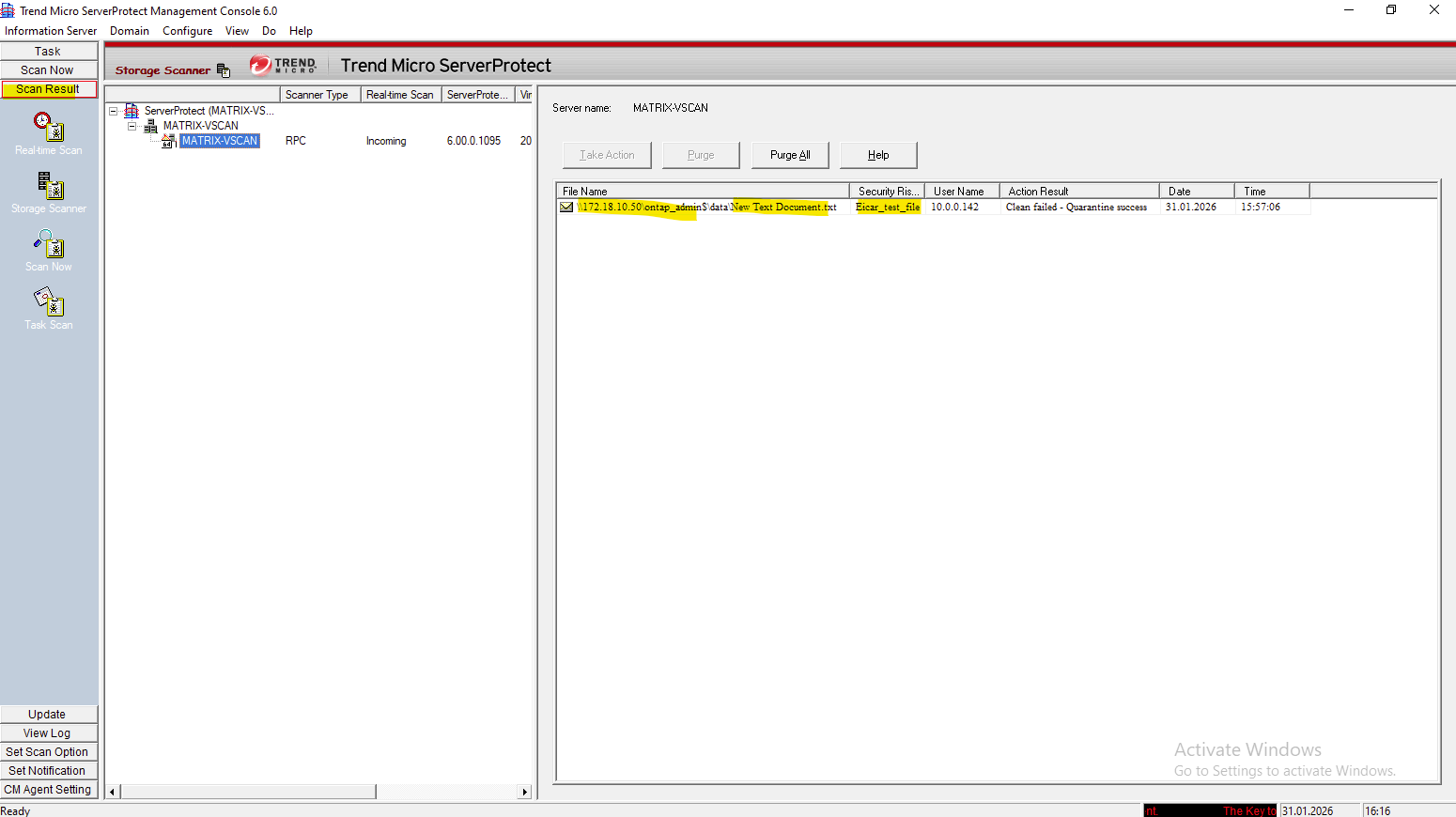Click the MATRIX-VSCAN information server icon

[150, 126]
